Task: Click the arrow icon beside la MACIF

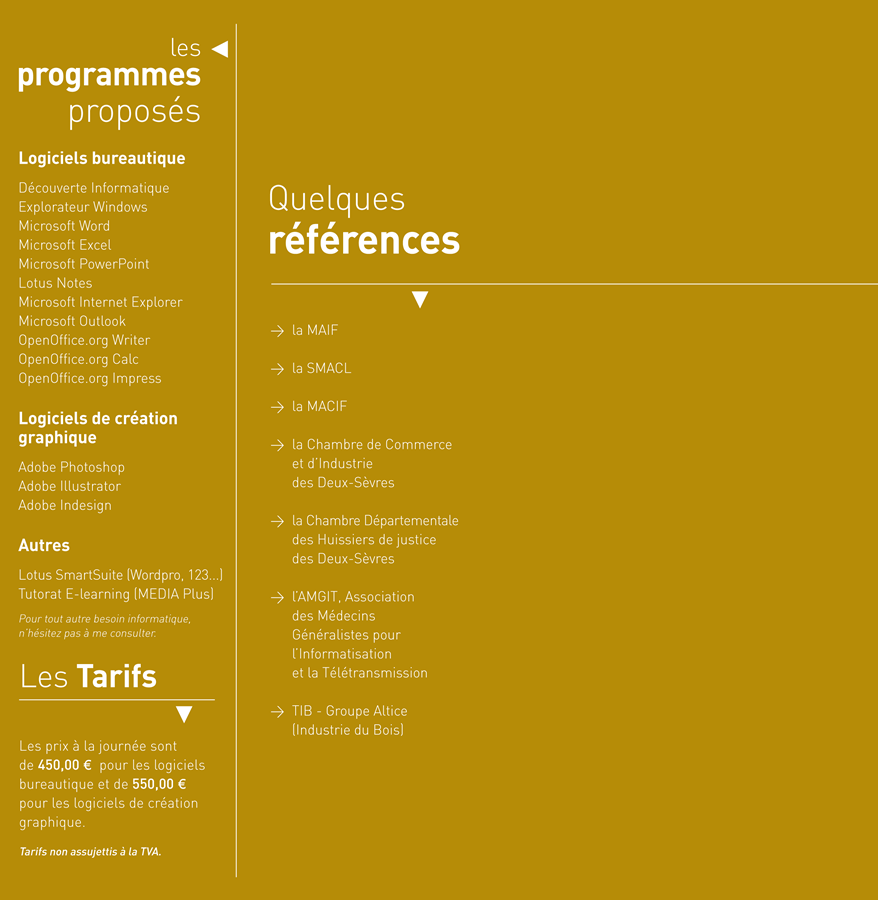Action: click(x=277, y=407)
